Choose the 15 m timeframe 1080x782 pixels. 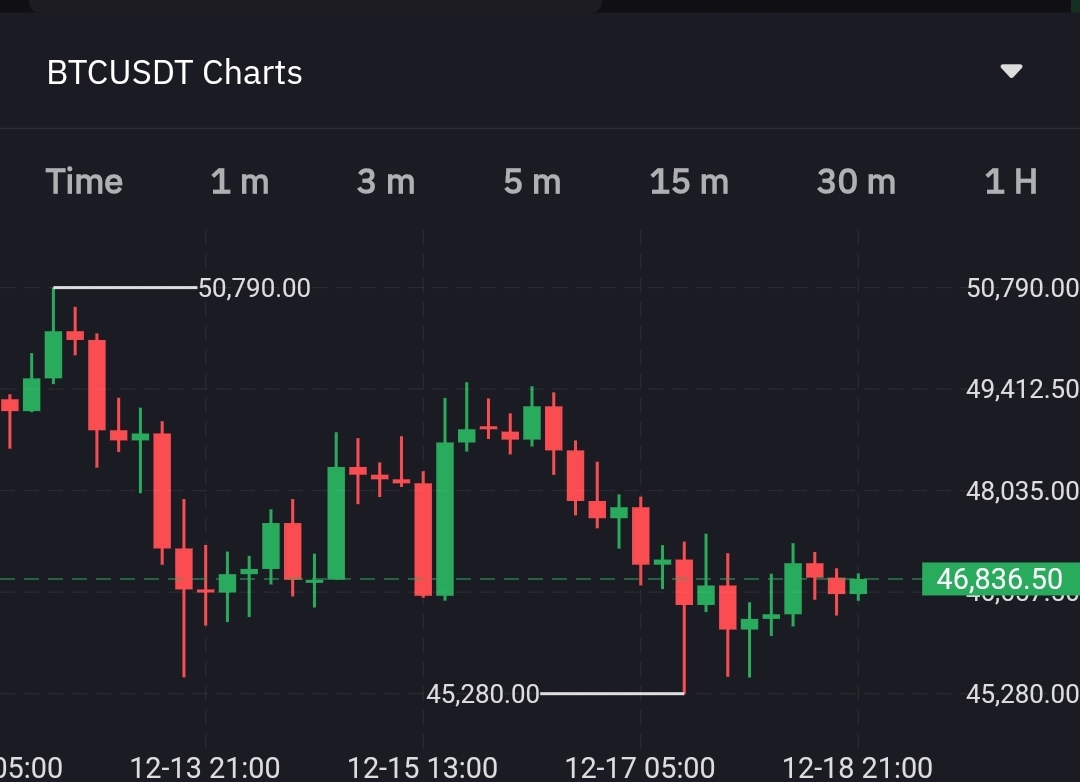coord(689,182)
